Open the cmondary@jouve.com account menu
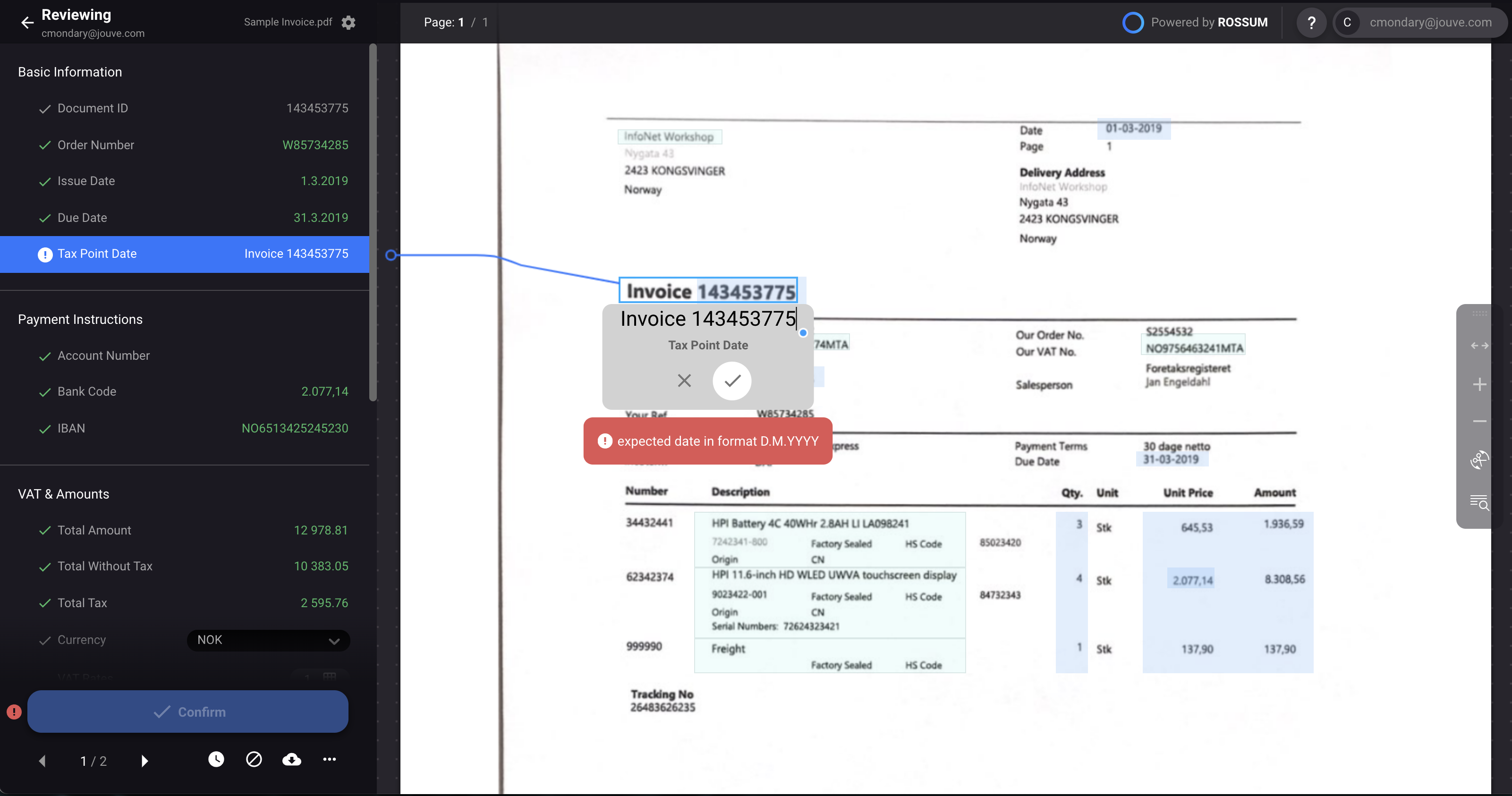This screenshot has width=1512, height=796. [1420, 22]
